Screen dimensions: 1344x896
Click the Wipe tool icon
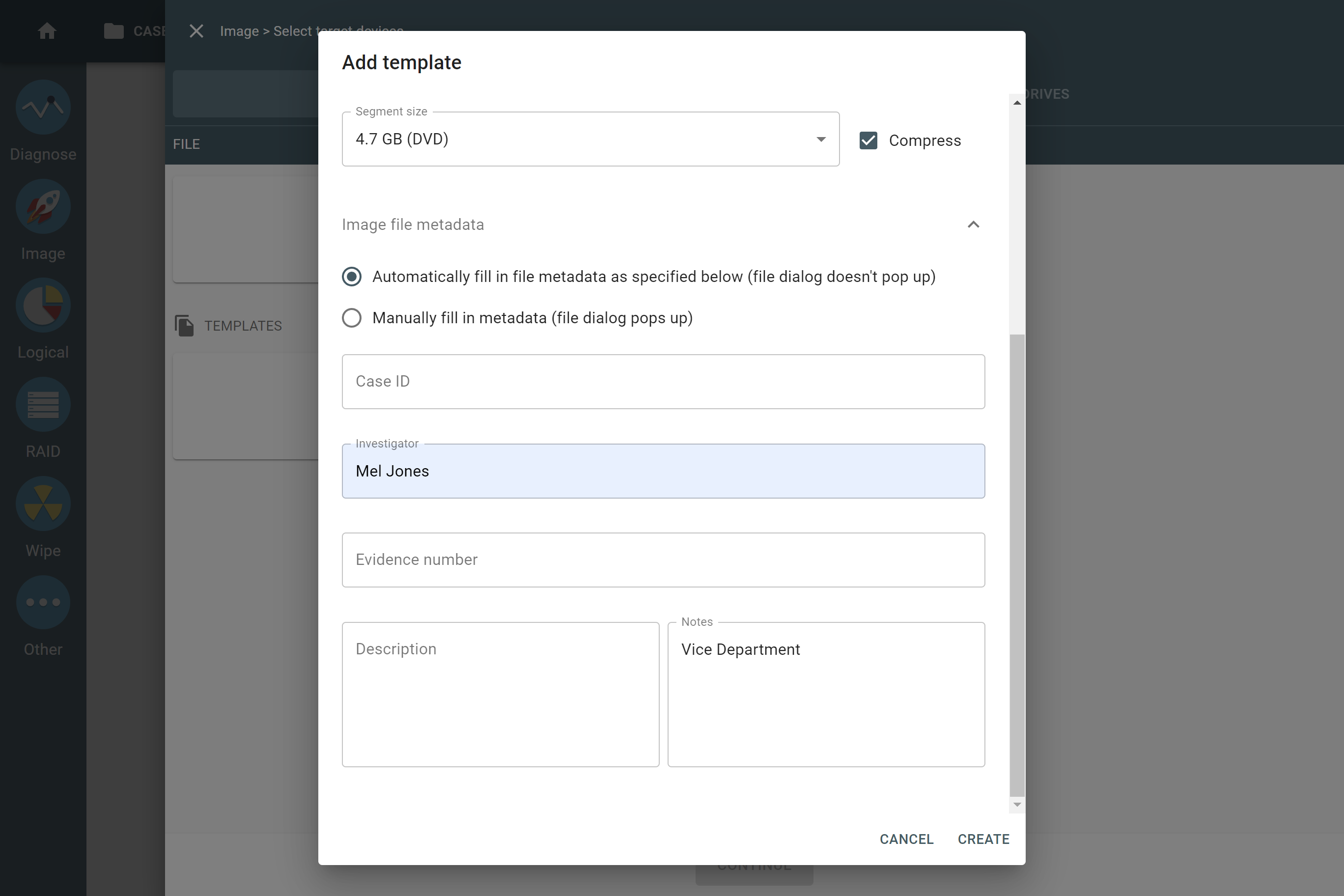[x=44, y=502]
